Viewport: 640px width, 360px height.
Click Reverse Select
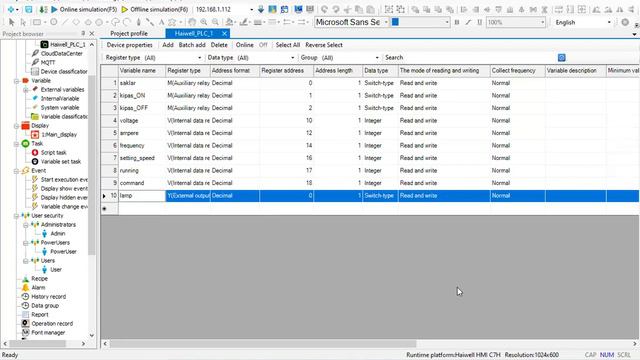(324, 45)
